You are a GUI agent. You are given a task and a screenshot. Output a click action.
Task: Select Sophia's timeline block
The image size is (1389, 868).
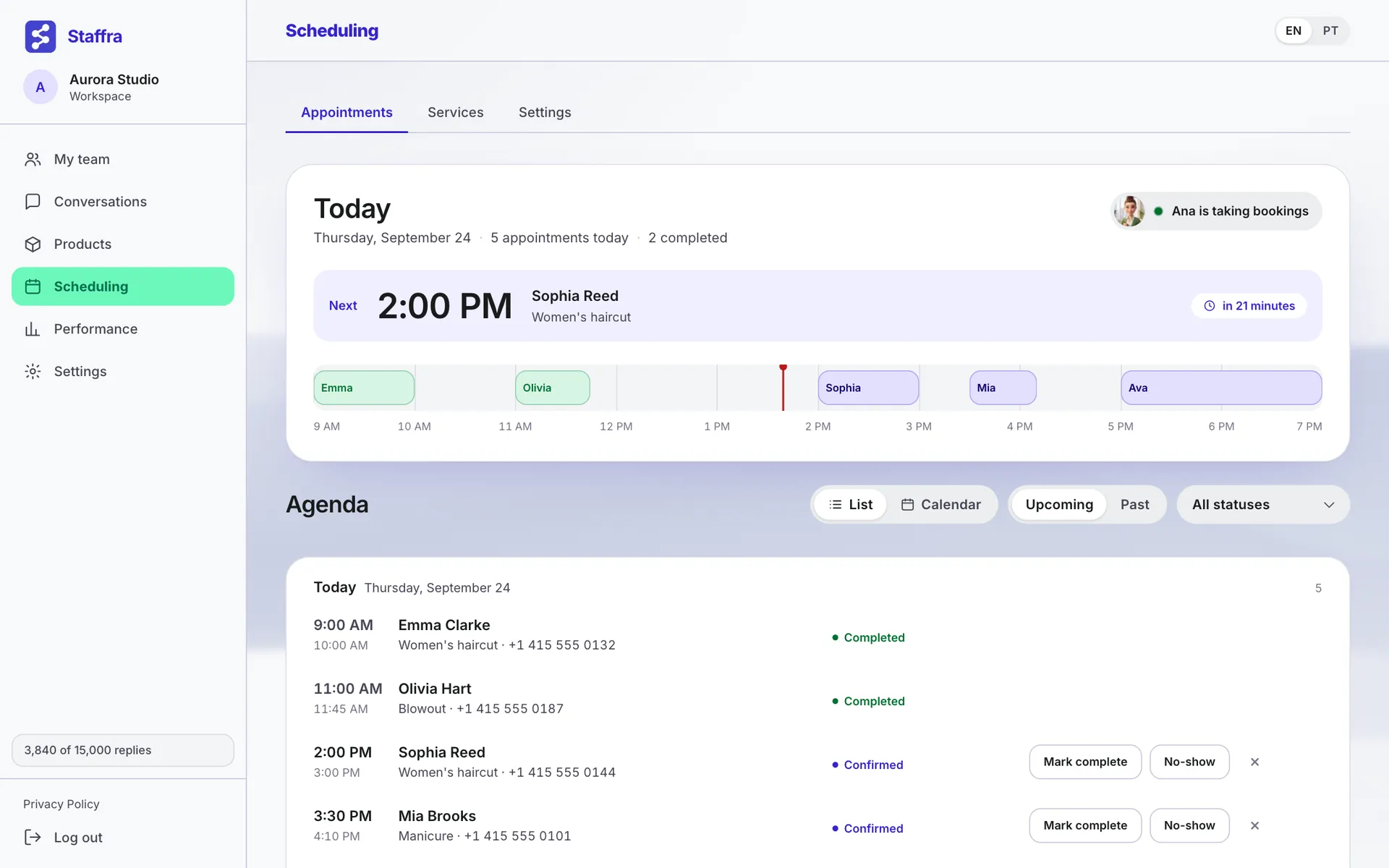coord(868,388)
